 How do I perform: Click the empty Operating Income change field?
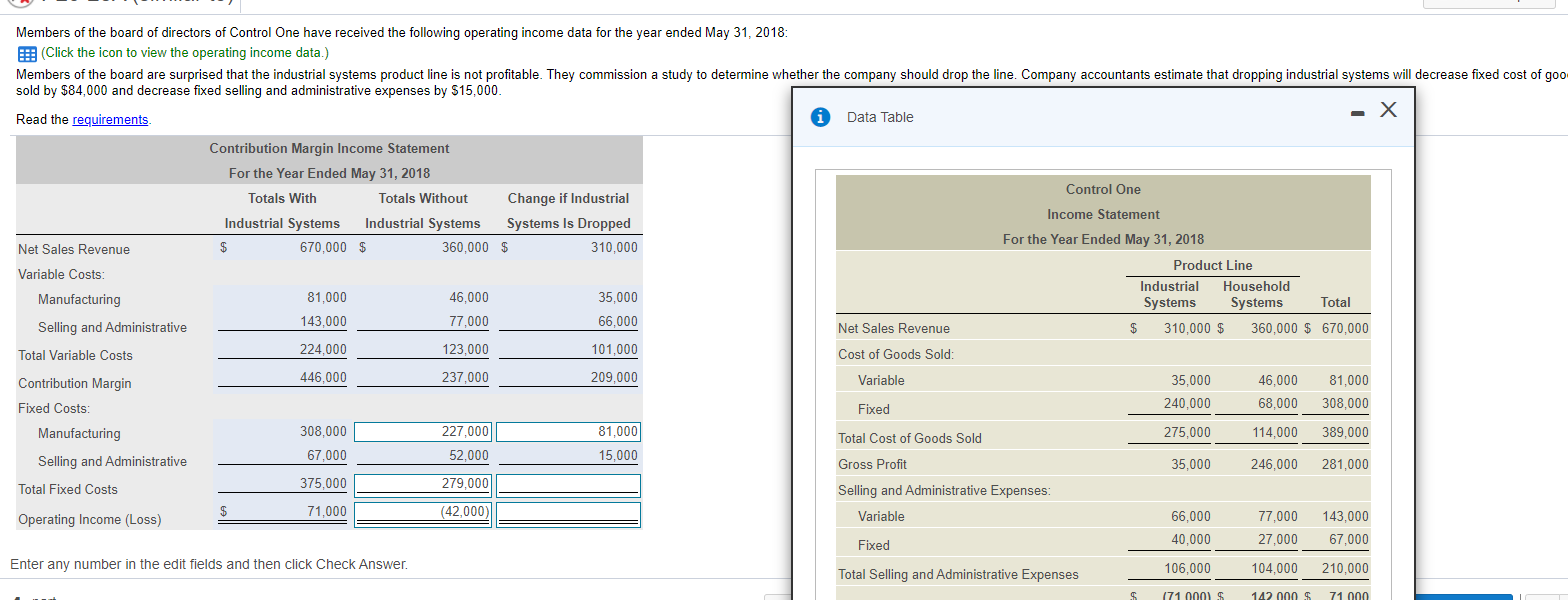pyautogui.click(x=568, y=513)
